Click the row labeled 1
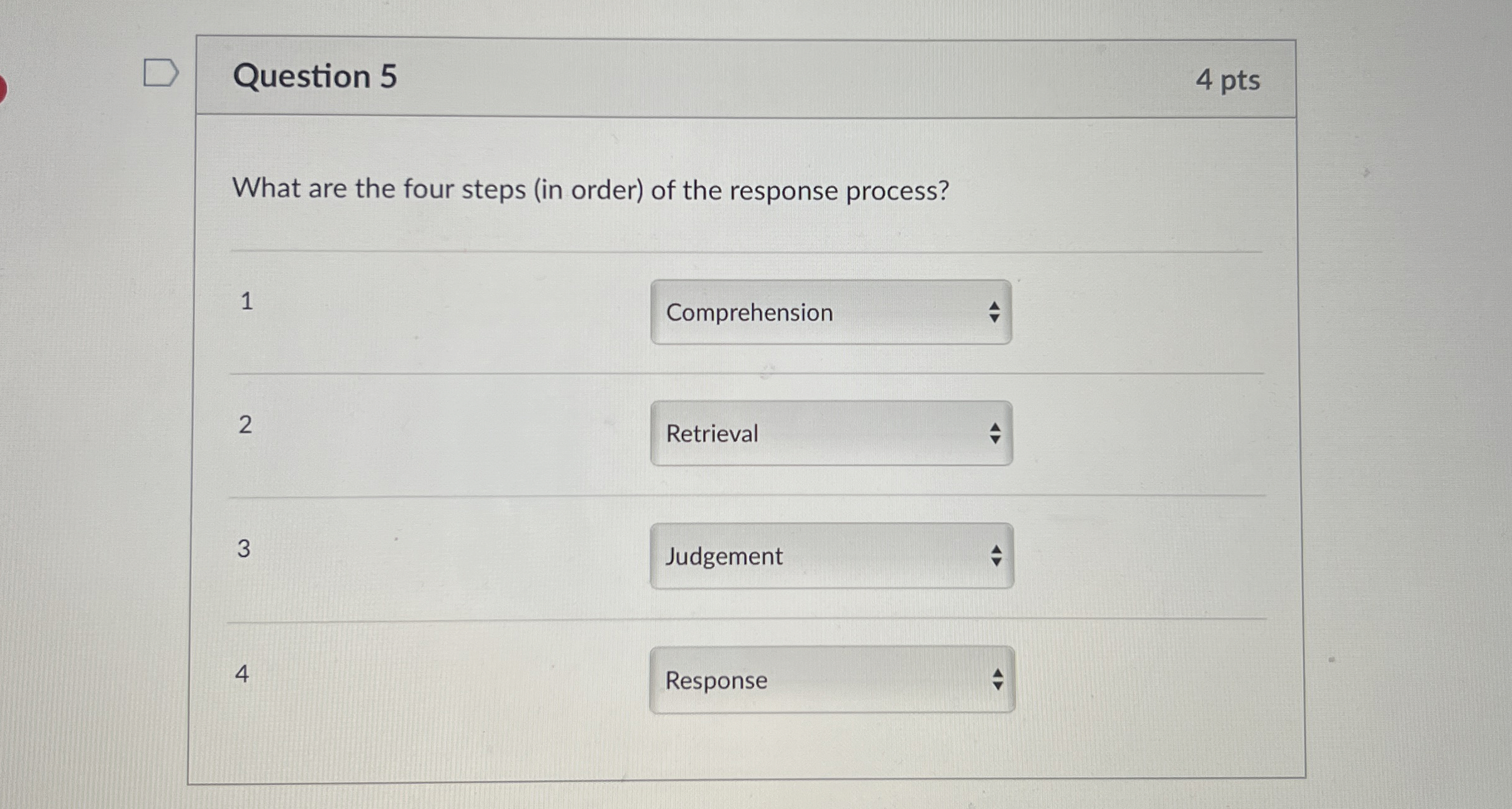1512x809 pixels. [x=245, y=304]
